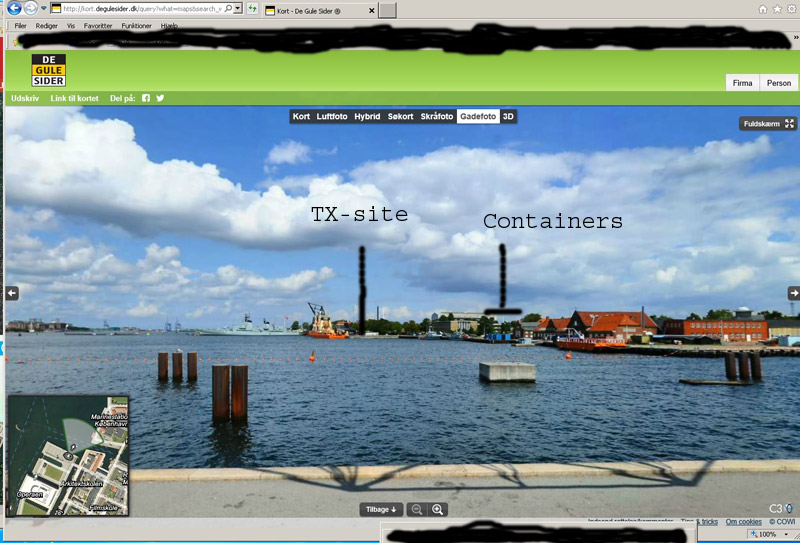This screenshot has height=543, width=800.
Task: Click the minimap overview thumbnail
Action: (x=67, y=456)
